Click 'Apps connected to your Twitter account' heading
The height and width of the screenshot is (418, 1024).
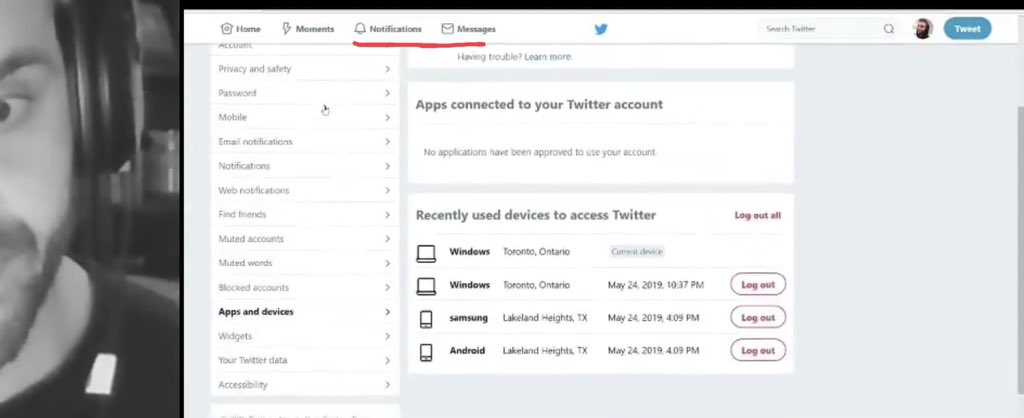point(539,104)
